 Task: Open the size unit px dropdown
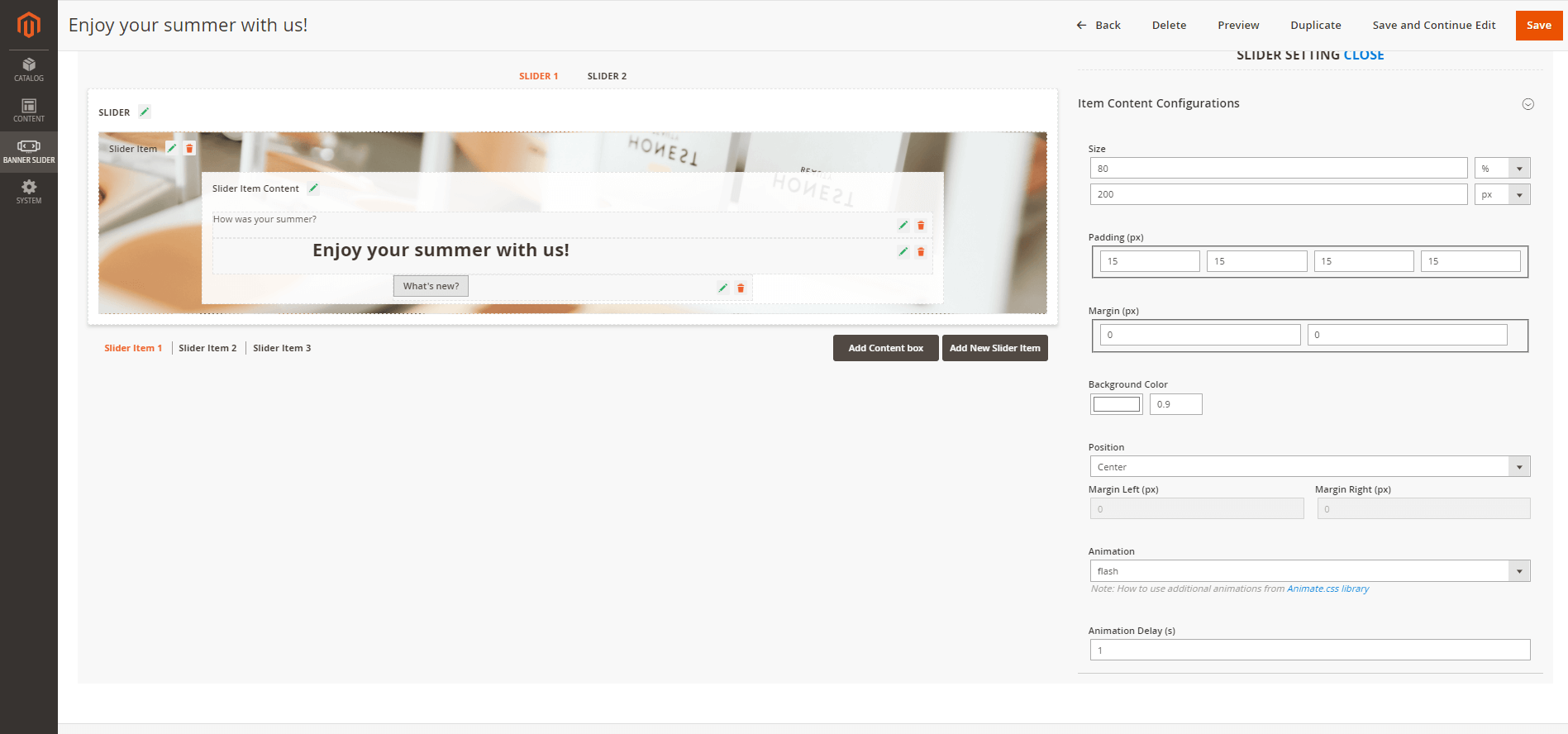tap(1502, 194)
